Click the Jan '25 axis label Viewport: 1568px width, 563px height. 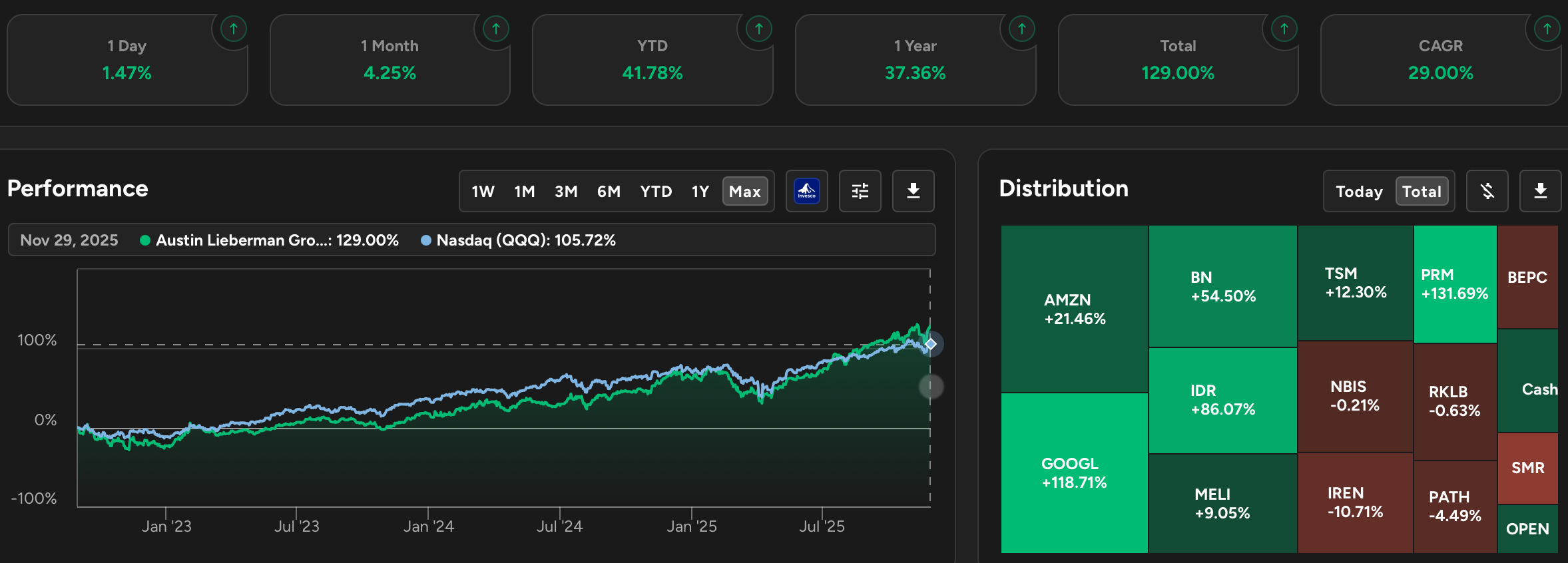tap(692, 526)
